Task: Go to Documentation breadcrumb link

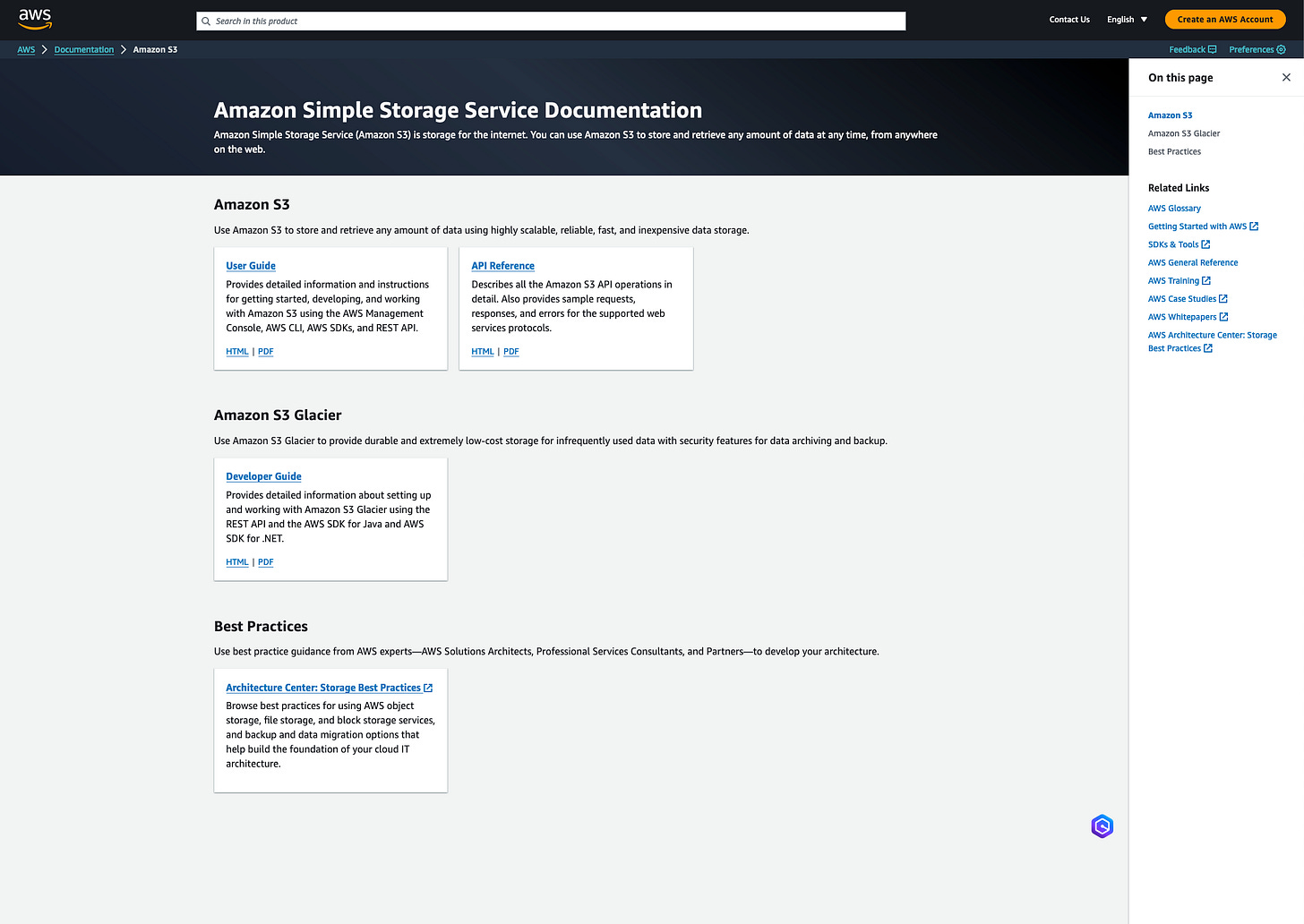Action: pos(84,49)
